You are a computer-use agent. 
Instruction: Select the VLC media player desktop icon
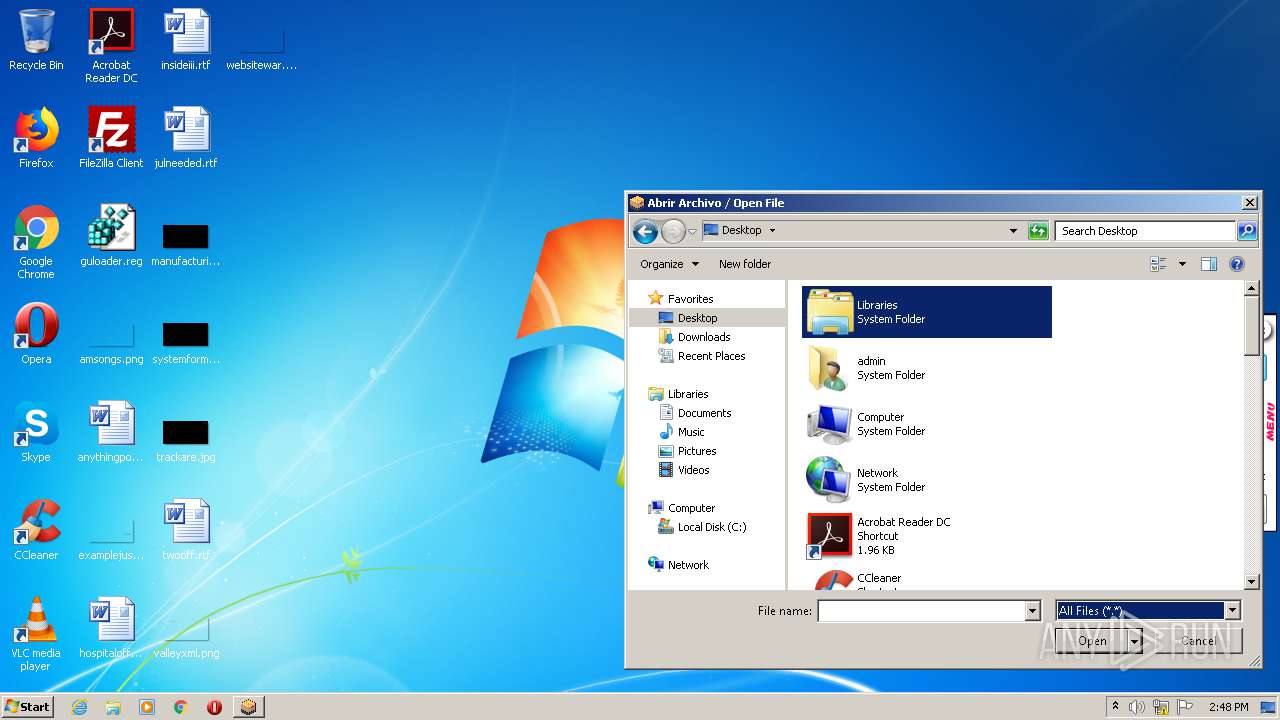pos(36,635)
